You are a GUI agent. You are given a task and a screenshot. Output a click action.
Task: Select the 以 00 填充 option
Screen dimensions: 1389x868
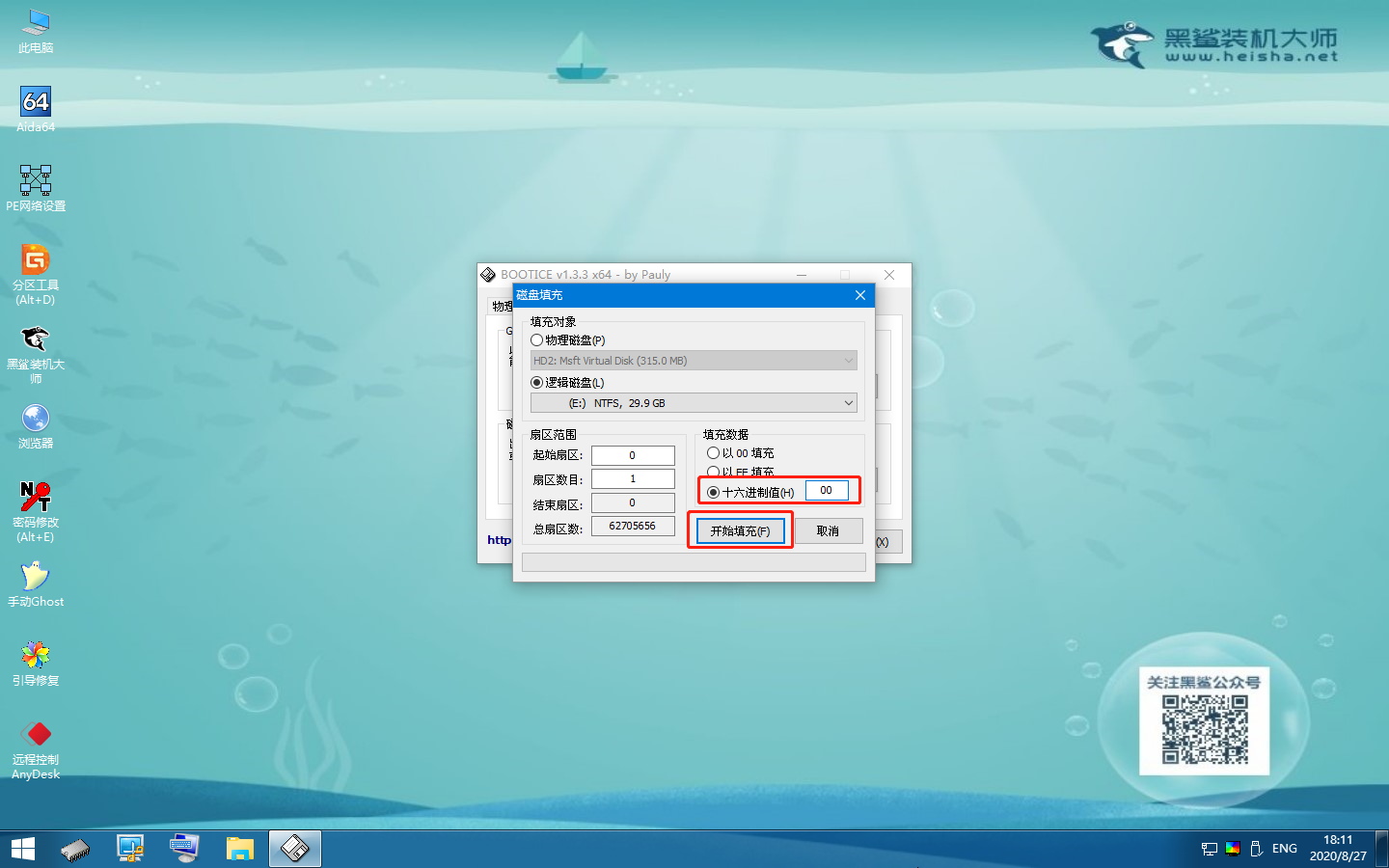click(714, 452)
